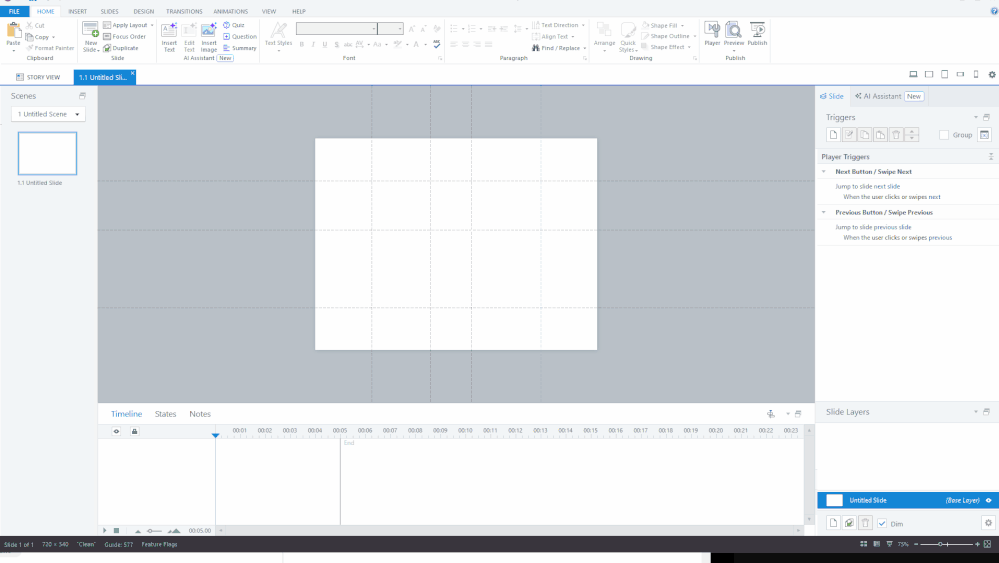Click Insert Image AI Assistant icon

[209, 37]
